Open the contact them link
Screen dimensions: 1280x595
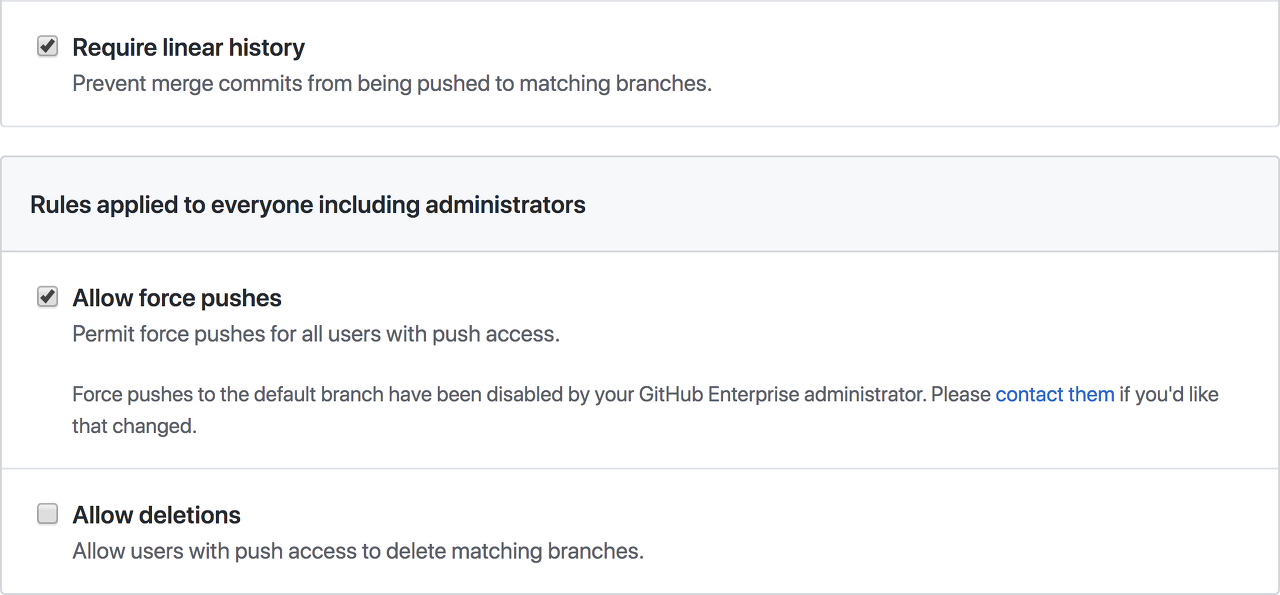(1054, 394)
